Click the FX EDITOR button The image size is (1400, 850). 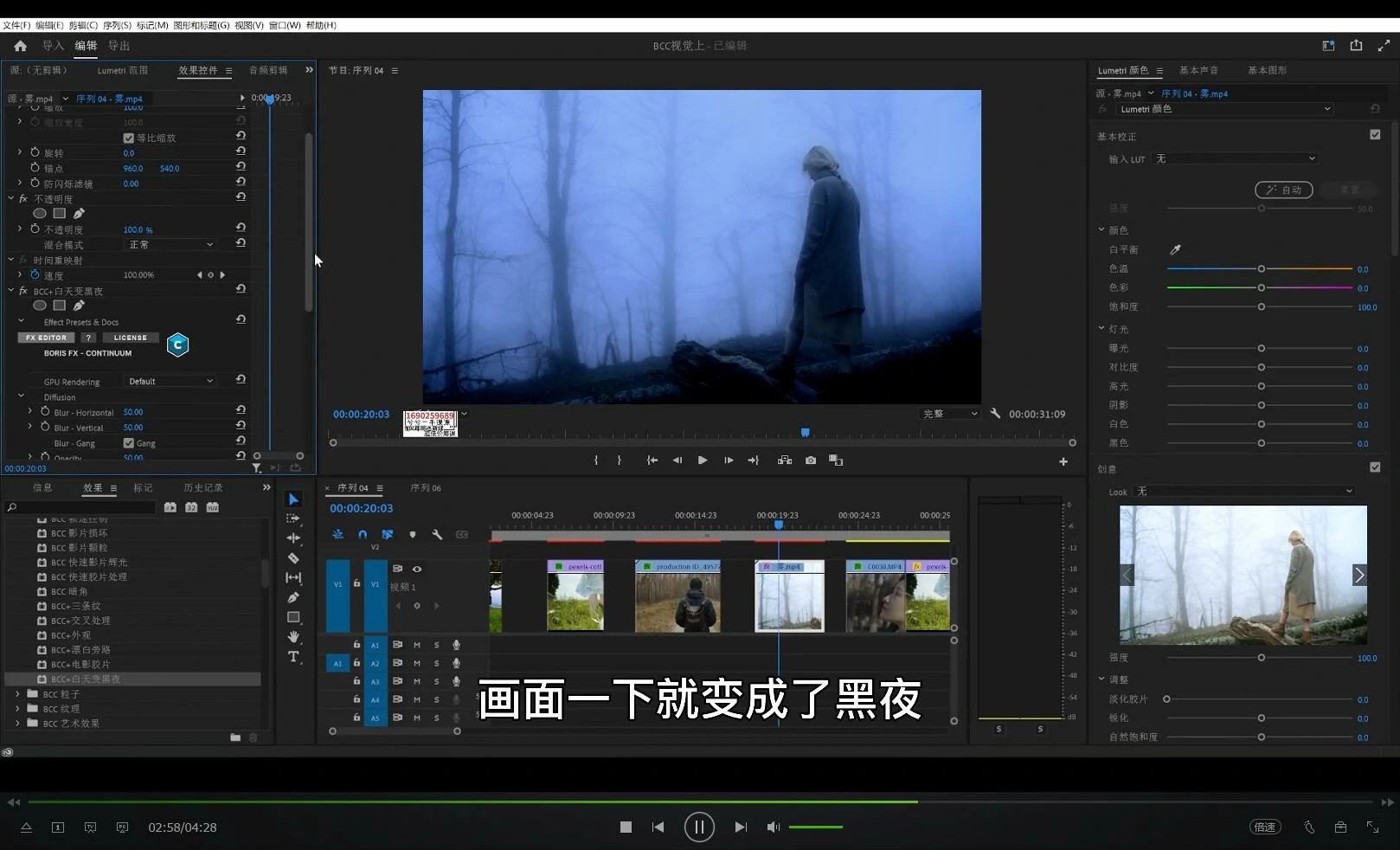point(46,338)
